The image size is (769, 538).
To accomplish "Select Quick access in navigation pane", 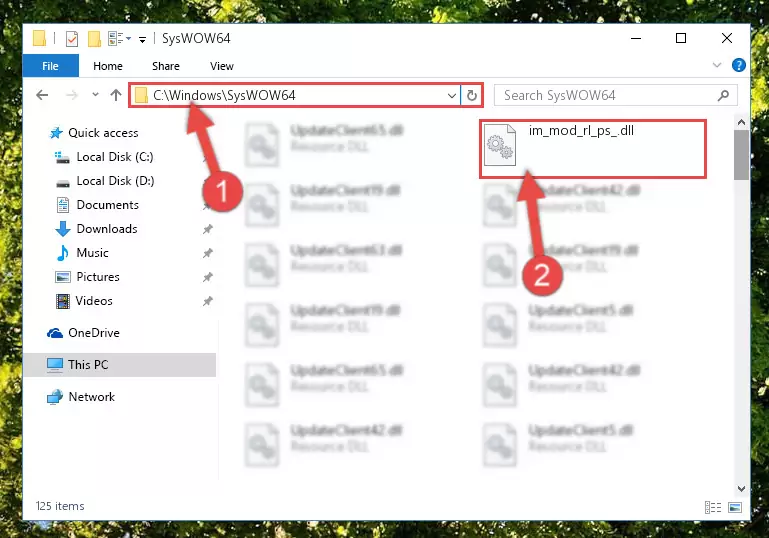I will click(x=103, y=133).
